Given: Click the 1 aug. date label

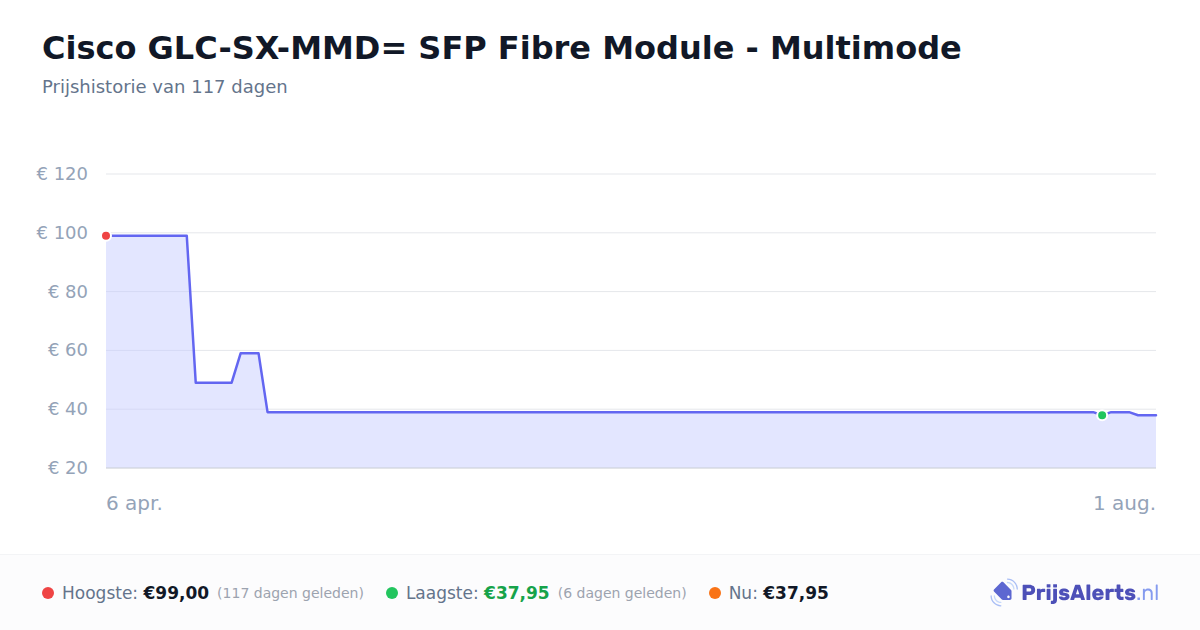Looking at the screenshot, I should (1125, 504).
